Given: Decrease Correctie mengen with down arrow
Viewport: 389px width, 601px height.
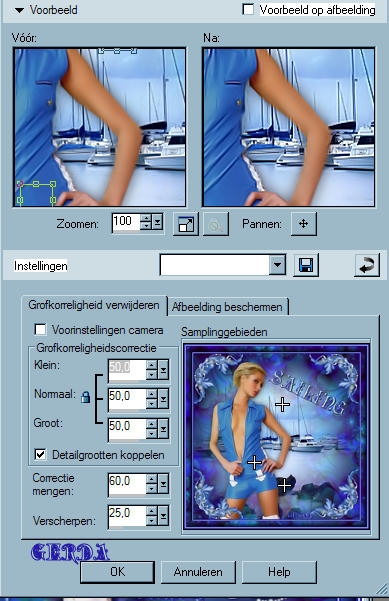Looking at the screenshot, I should pos(152,488).
